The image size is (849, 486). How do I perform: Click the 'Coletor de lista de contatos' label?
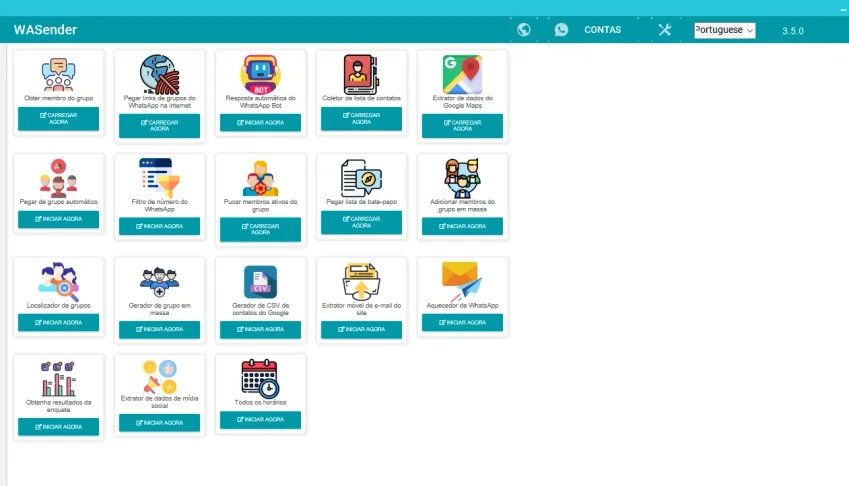point(361,98)
